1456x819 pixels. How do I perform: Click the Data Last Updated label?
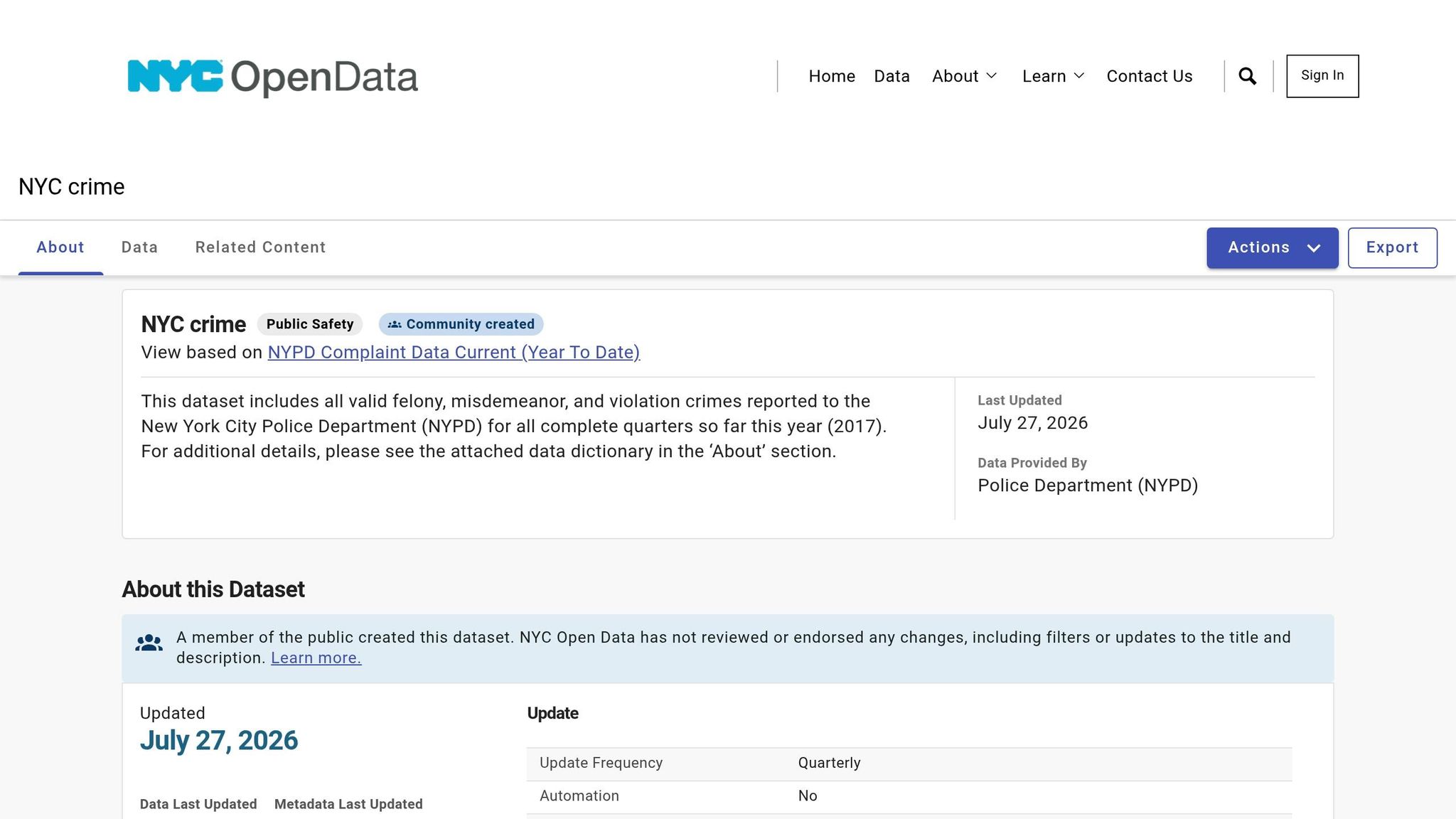click(x=198, y=804)
